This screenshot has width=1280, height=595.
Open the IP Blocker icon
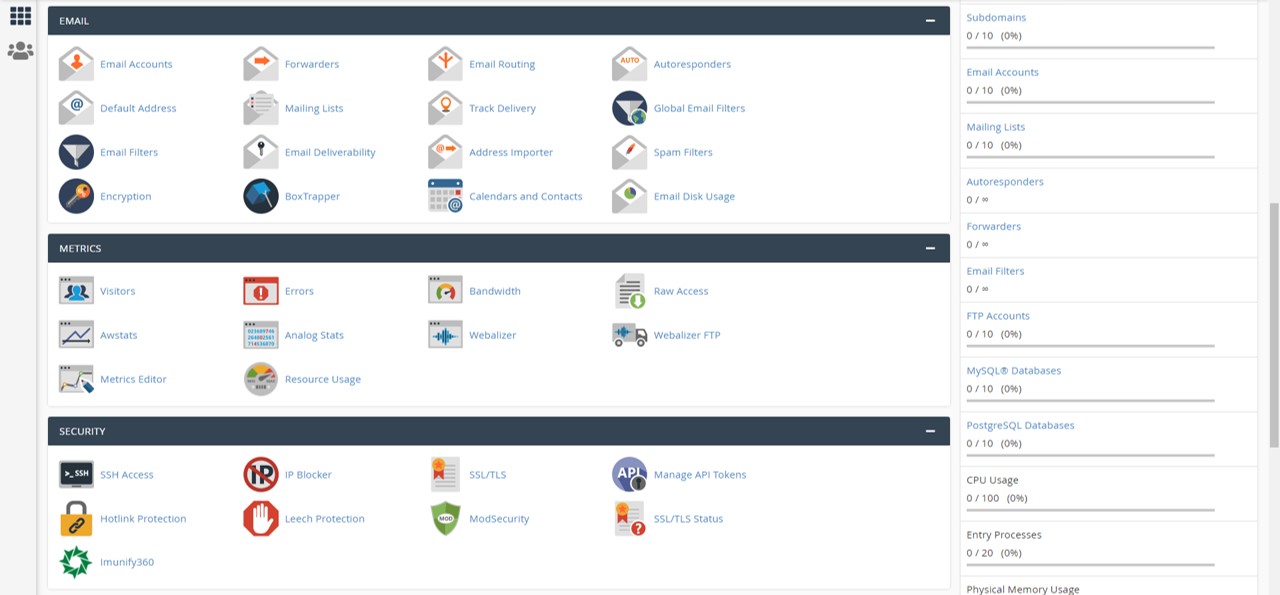click(x=261, y=474)
